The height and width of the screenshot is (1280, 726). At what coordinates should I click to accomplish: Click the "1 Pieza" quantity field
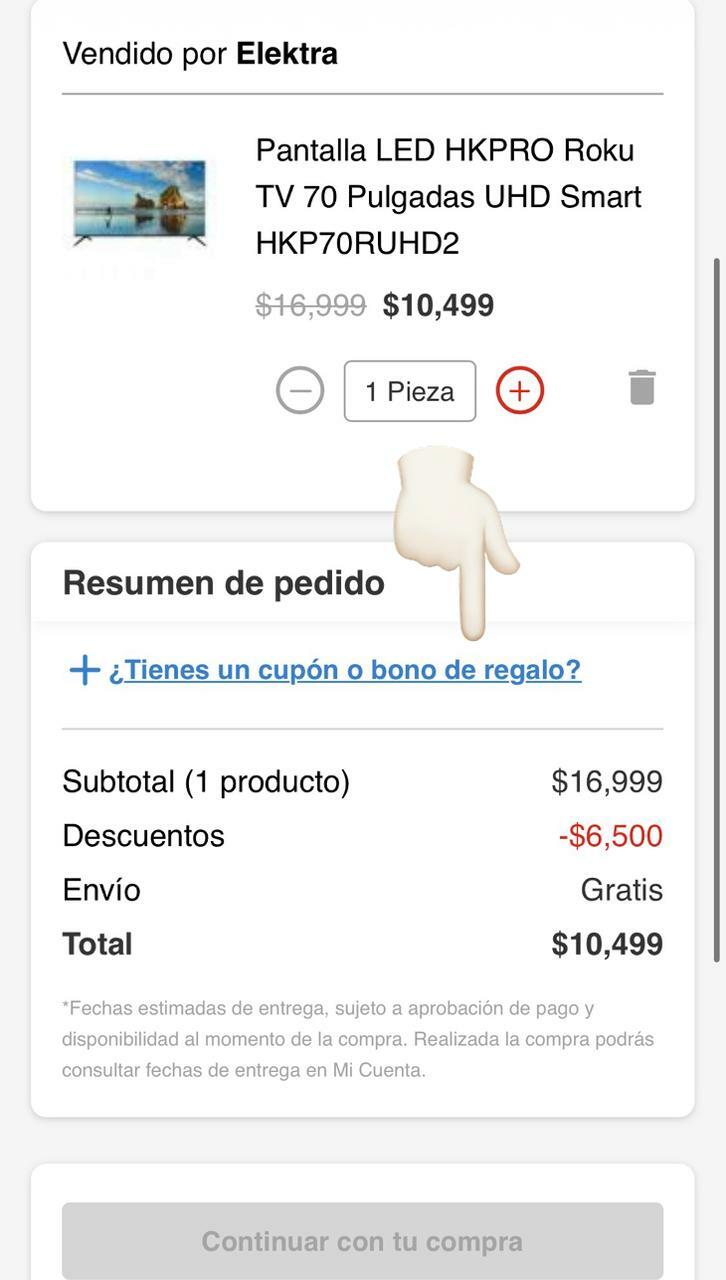point(410,391)
